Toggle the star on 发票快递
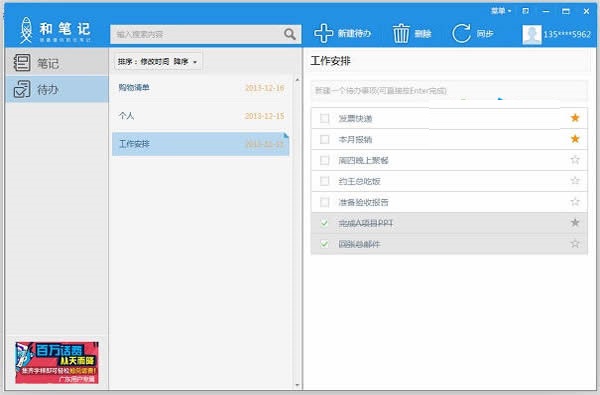 coord(575,118)
